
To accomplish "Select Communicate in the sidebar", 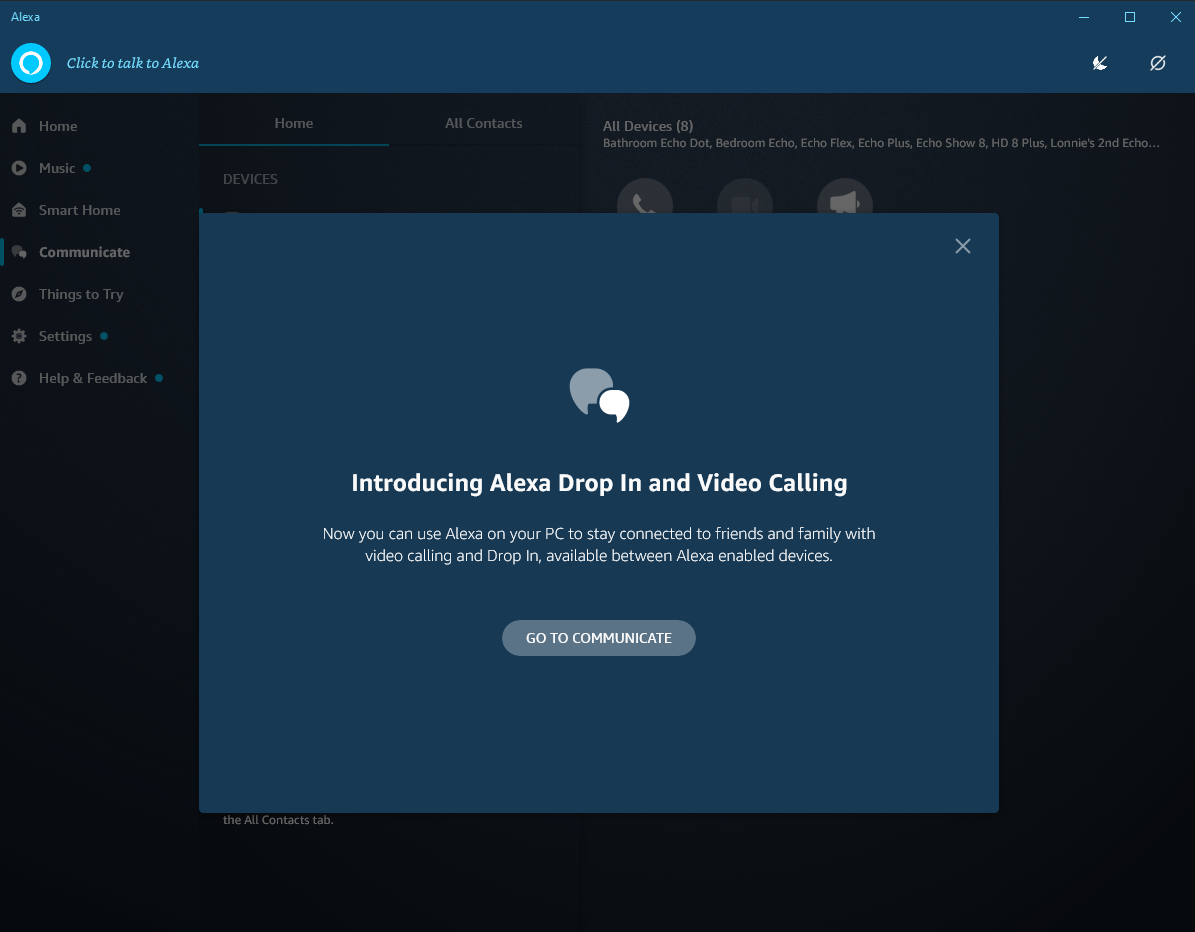I will (84, 252).
